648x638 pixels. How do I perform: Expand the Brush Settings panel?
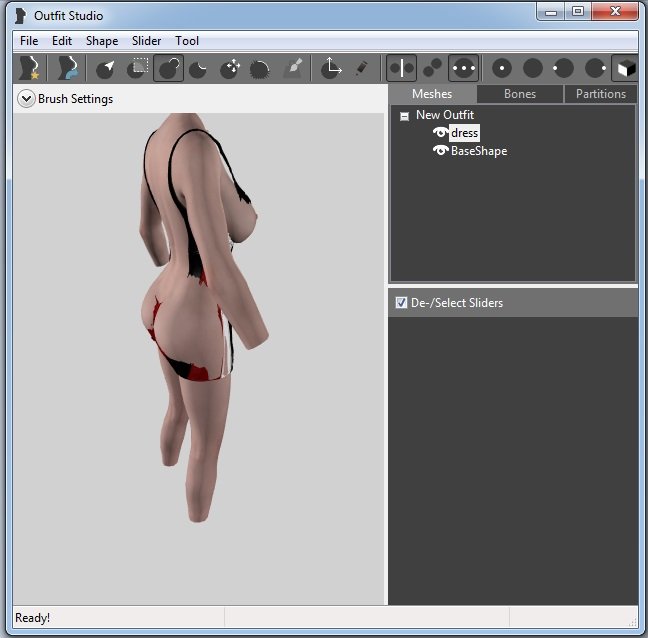pyautogui.click(x=26, y=99)
